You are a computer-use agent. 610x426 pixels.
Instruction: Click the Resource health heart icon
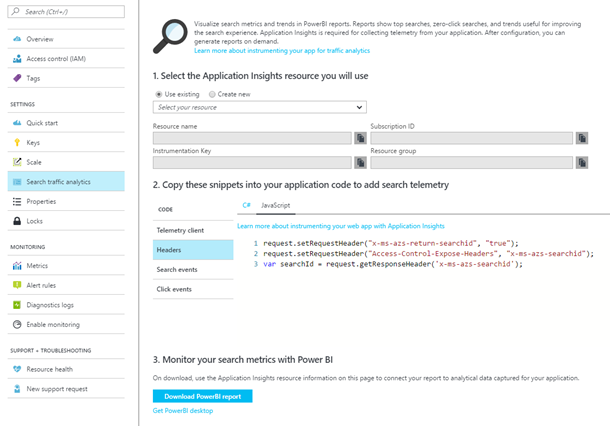(17, 369)
